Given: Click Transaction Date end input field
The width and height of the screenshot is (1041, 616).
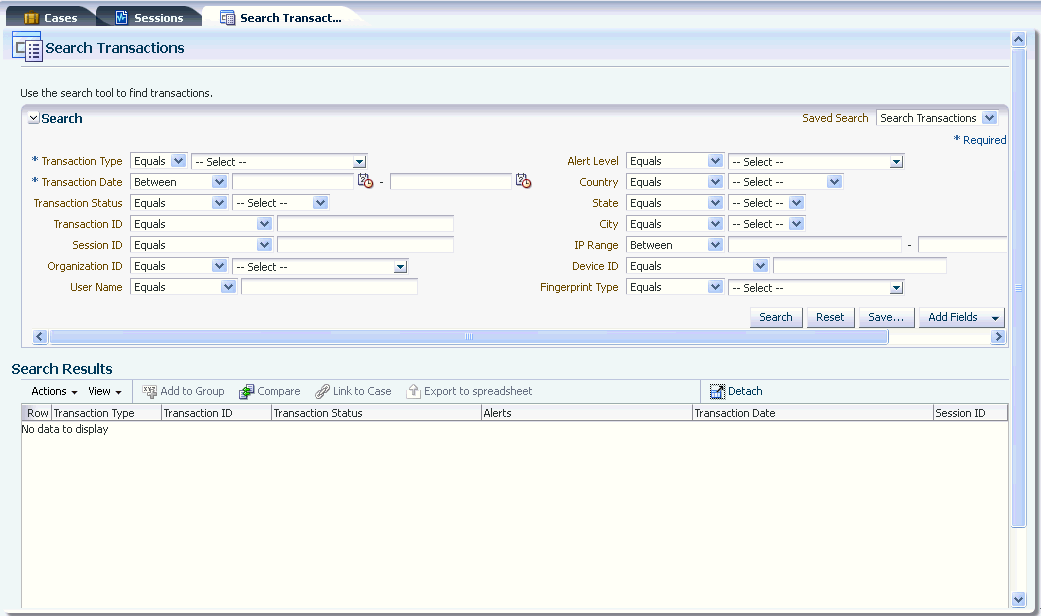Looking at the screenshot, I should pos(451,181).
